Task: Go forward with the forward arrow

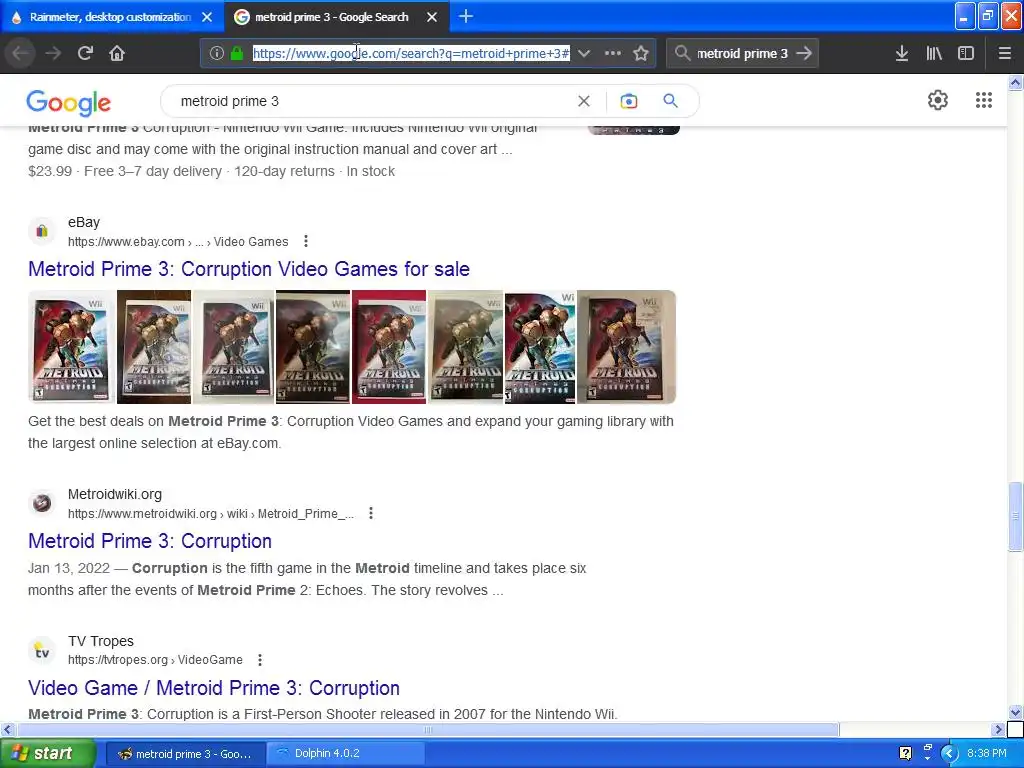Action: click(x=53, y=54)
